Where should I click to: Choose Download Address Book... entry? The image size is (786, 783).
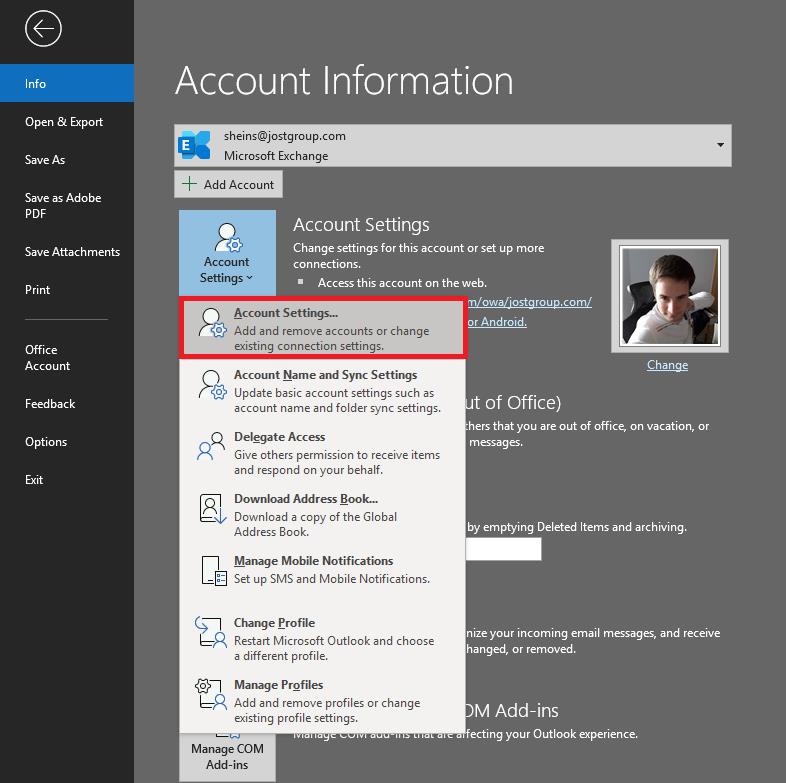[x=322, y=515]
